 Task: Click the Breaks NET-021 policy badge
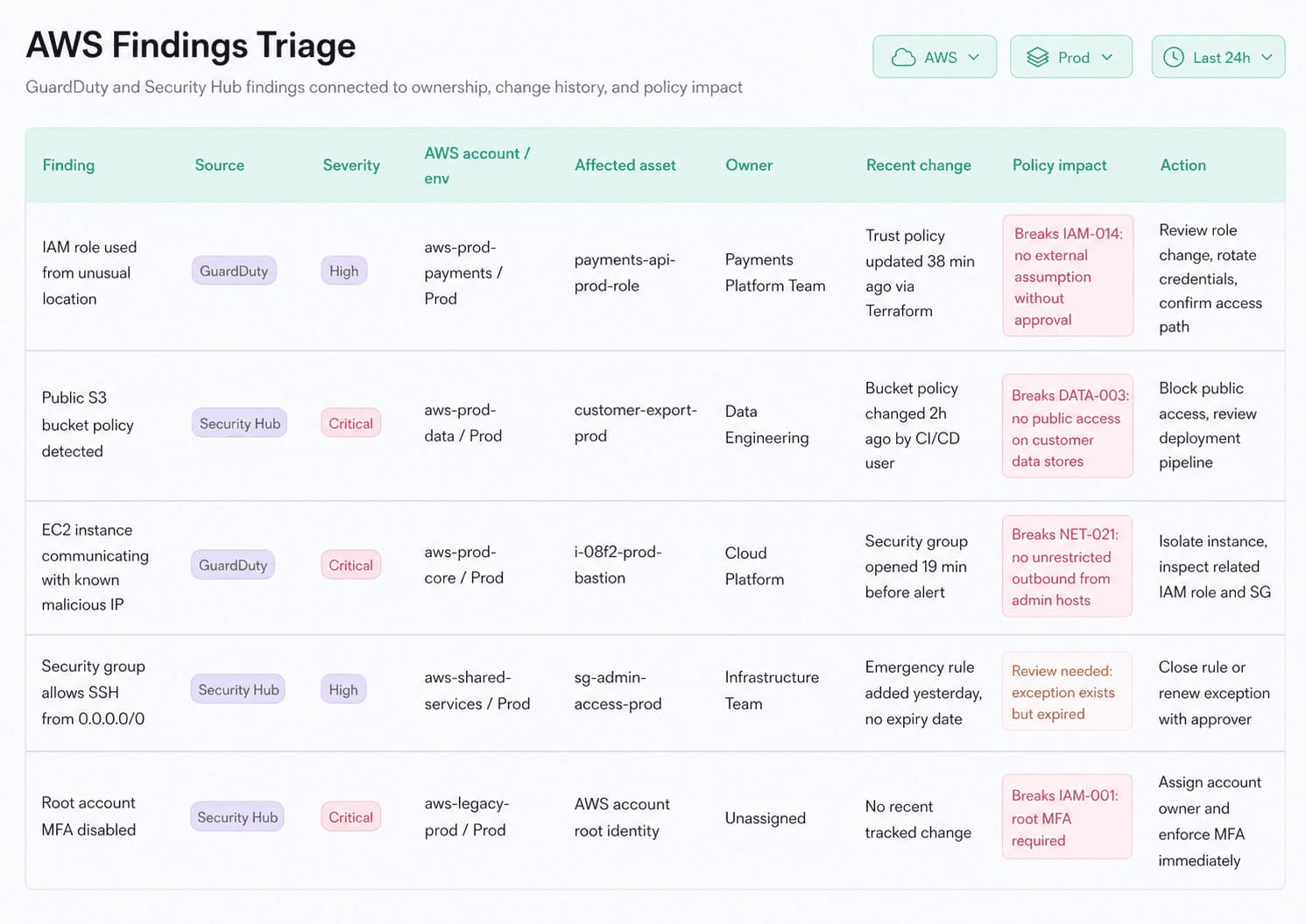click(x=1067, y=567)
